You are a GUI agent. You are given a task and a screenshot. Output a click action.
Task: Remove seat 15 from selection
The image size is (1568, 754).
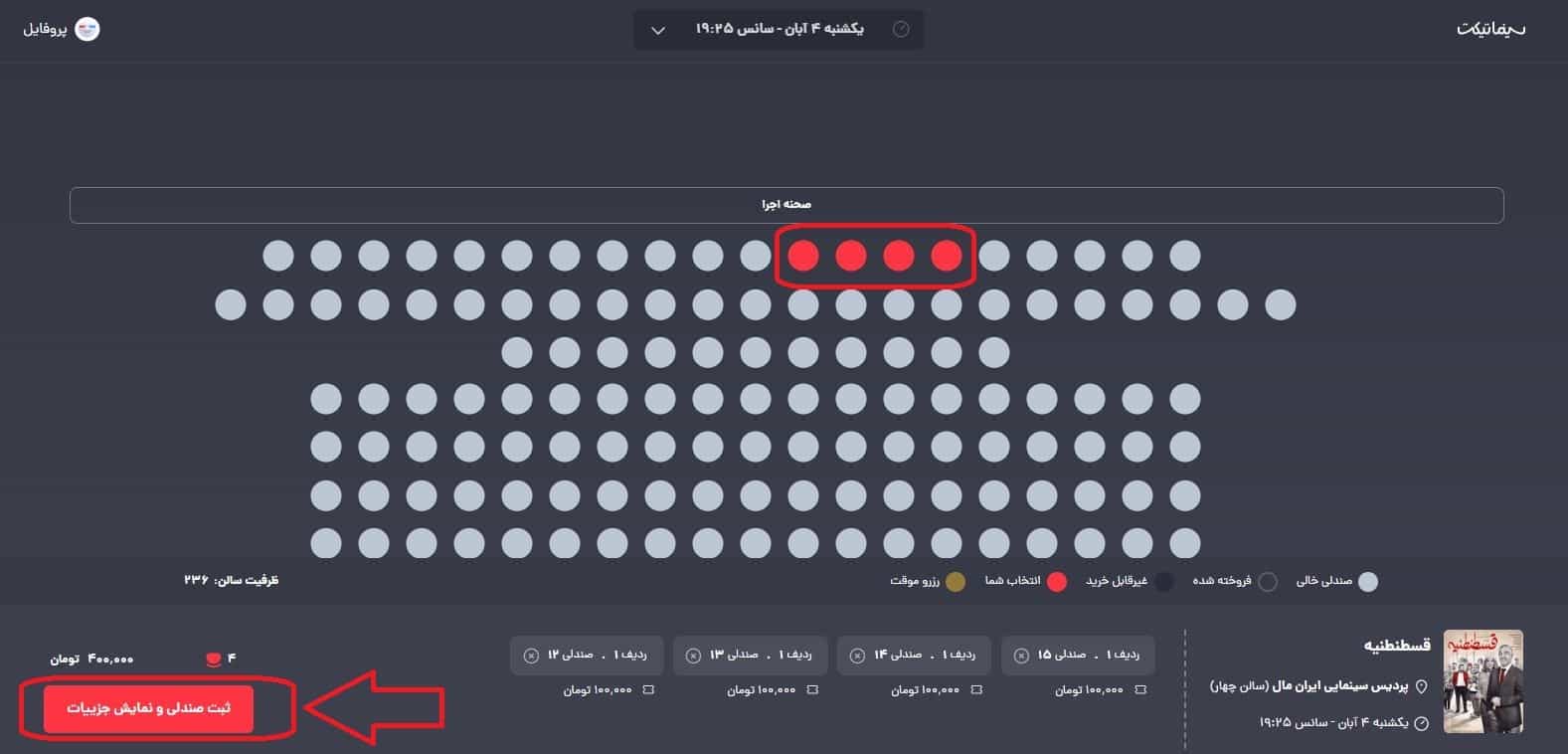(1021, 656)
